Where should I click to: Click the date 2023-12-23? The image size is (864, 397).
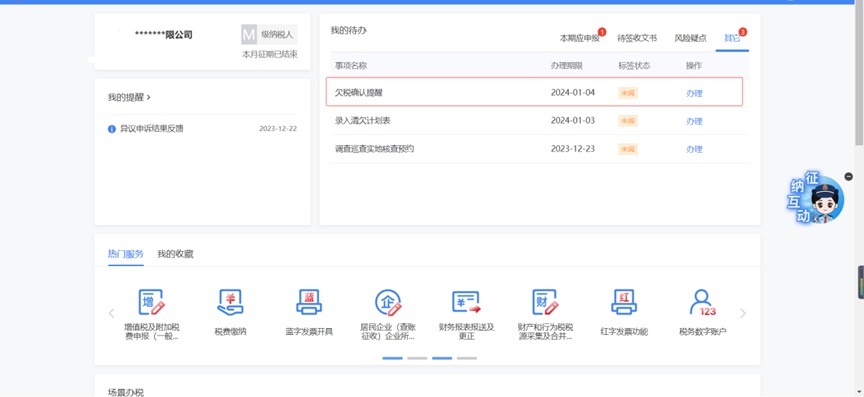573,149
